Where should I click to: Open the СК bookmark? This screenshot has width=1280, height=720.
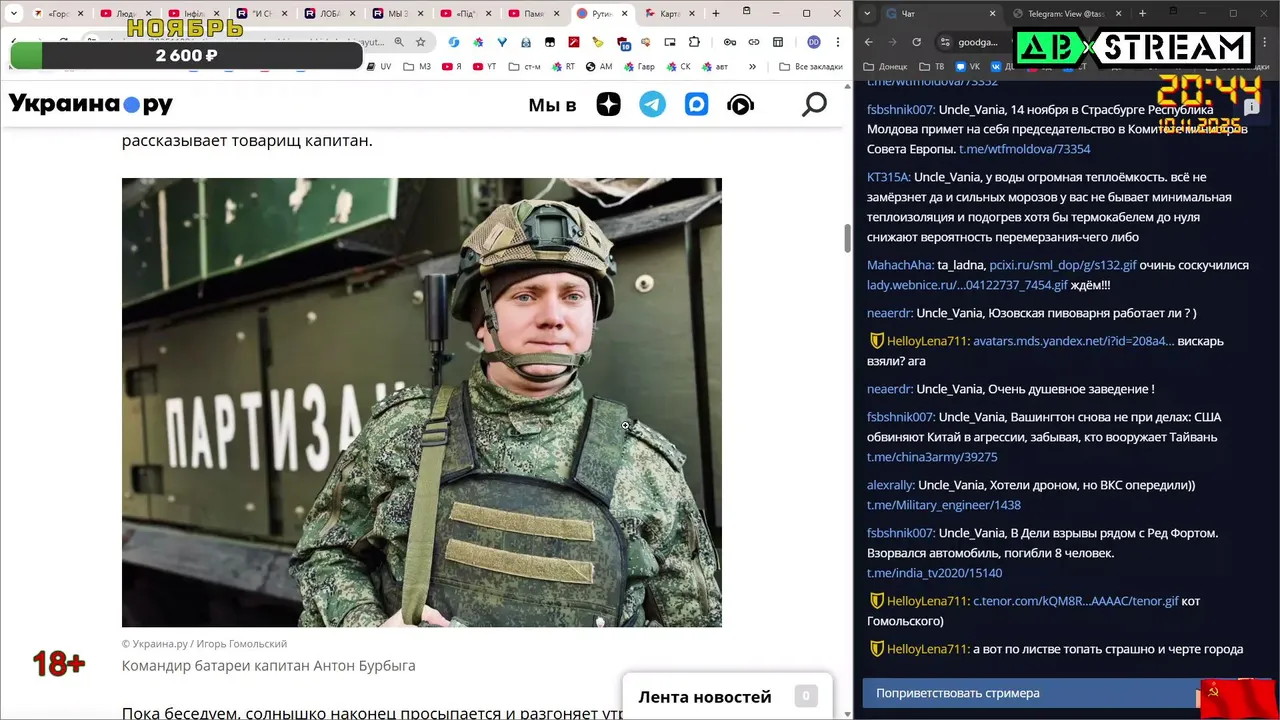678,66
